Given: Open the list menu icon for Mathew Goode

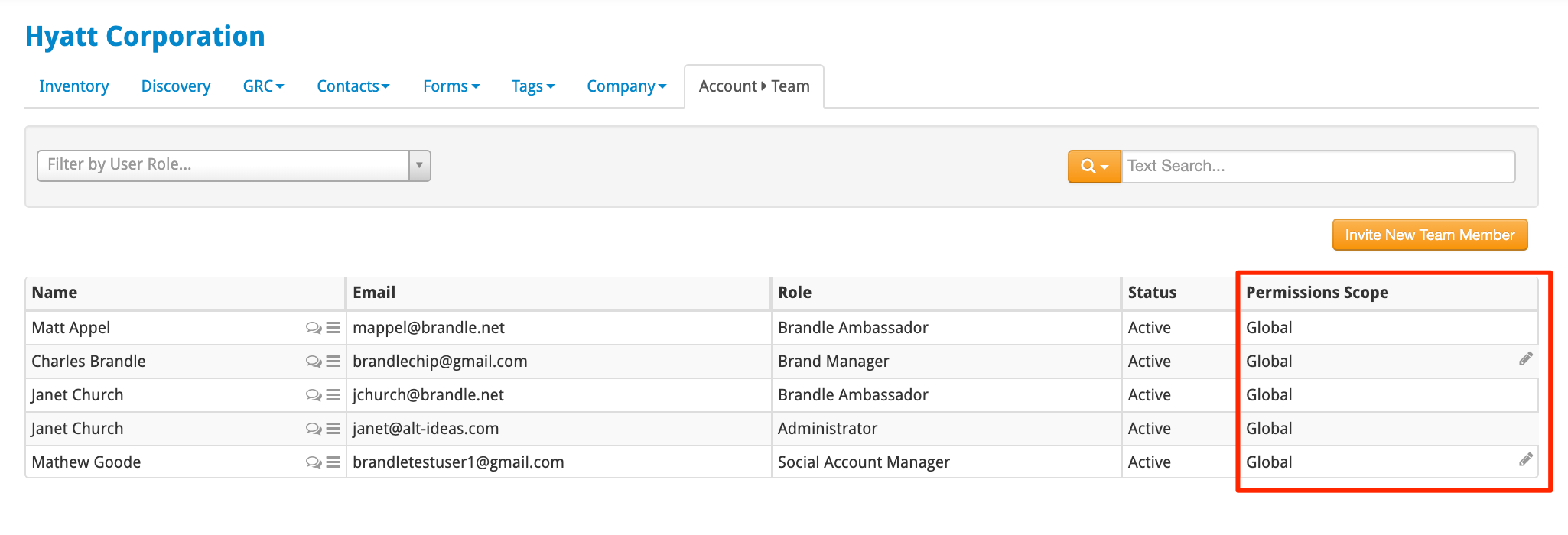Looking at the screenshot, I should point(333,462).
